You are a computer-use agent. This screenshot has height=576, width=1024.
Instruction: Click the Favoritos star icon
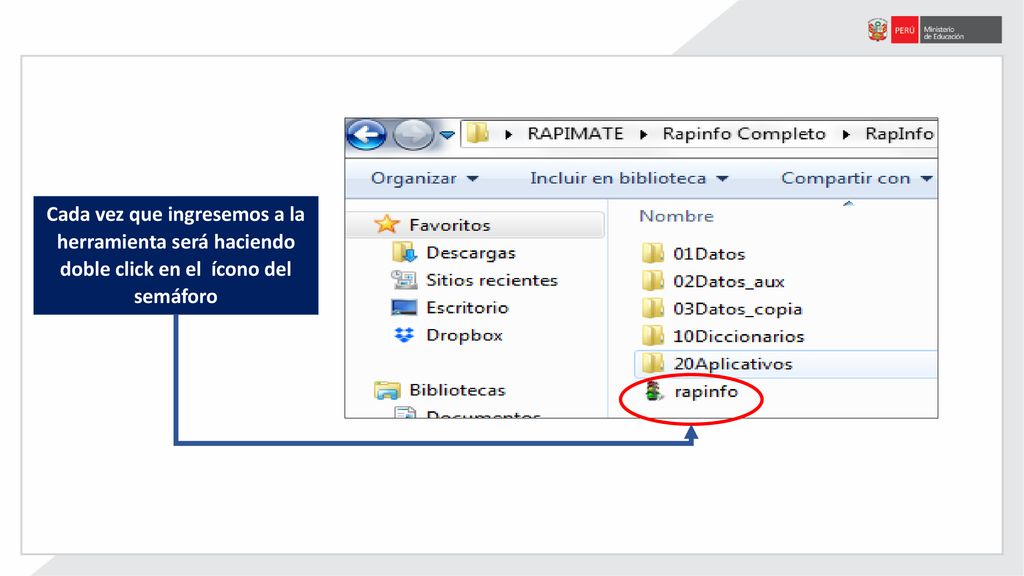(x=387, y=225)
